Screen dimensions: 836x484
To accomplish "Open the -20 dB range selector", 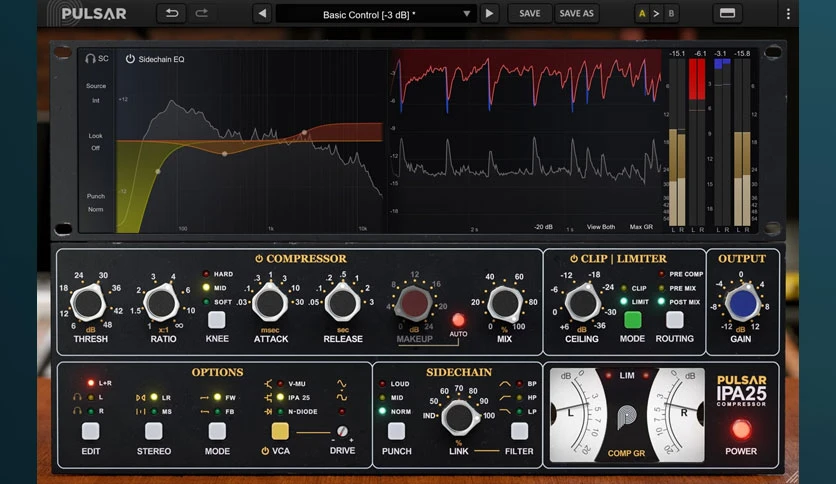I will [x=543, y=227].
